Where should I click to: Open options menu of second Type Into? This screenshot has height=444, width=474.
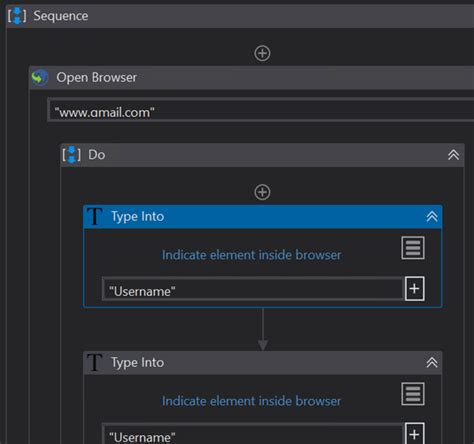413,394
